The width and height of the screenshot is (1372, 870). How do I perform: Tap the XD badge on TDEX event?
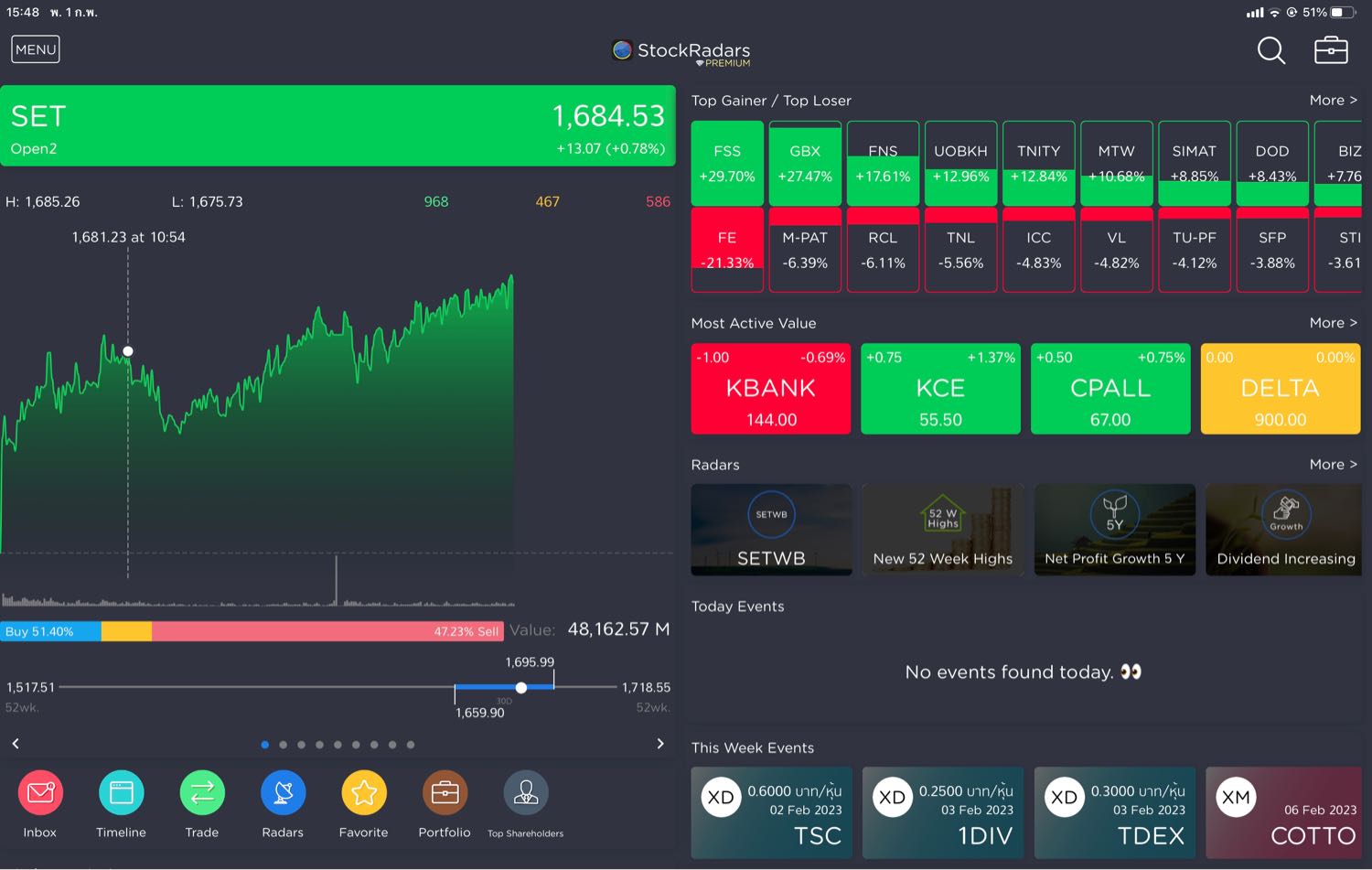(x=1064, y=798)
